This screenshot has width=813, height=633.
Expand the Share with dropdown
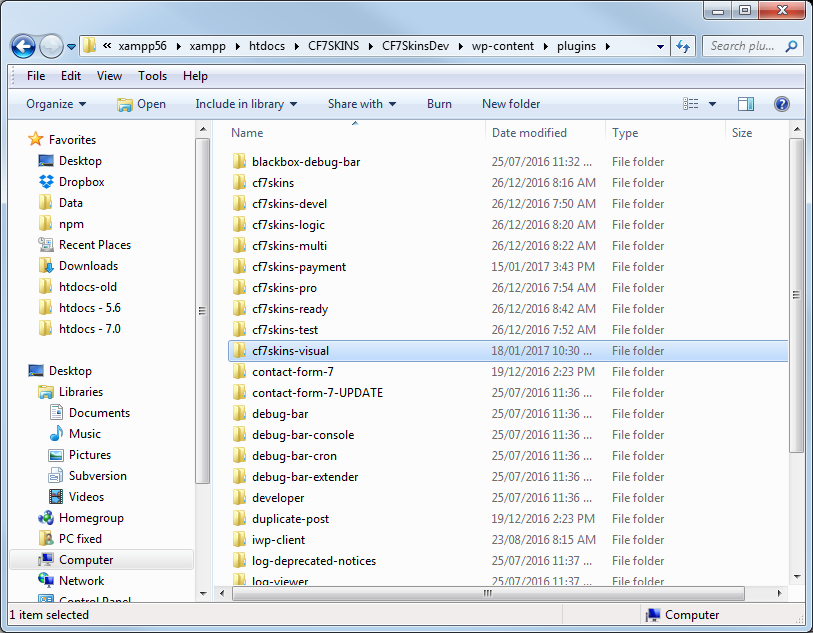(361, 104)
